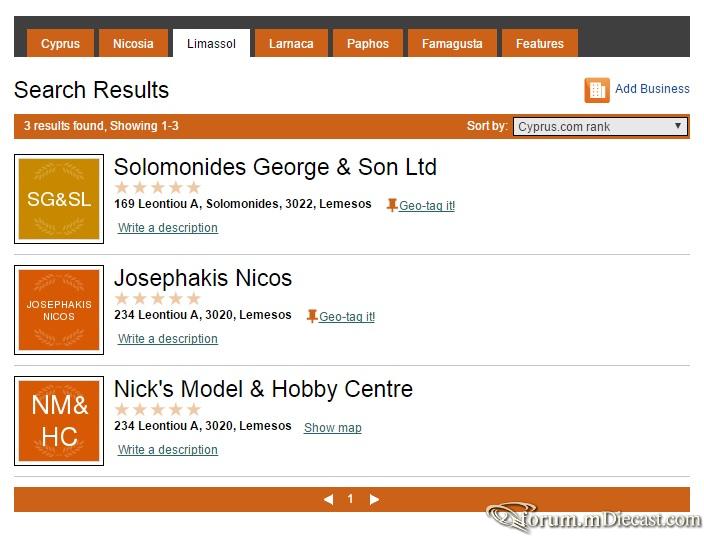Screen dimensions: 704x536
Task: Click the Add Business building icon
Action: [x=597, y=90]
